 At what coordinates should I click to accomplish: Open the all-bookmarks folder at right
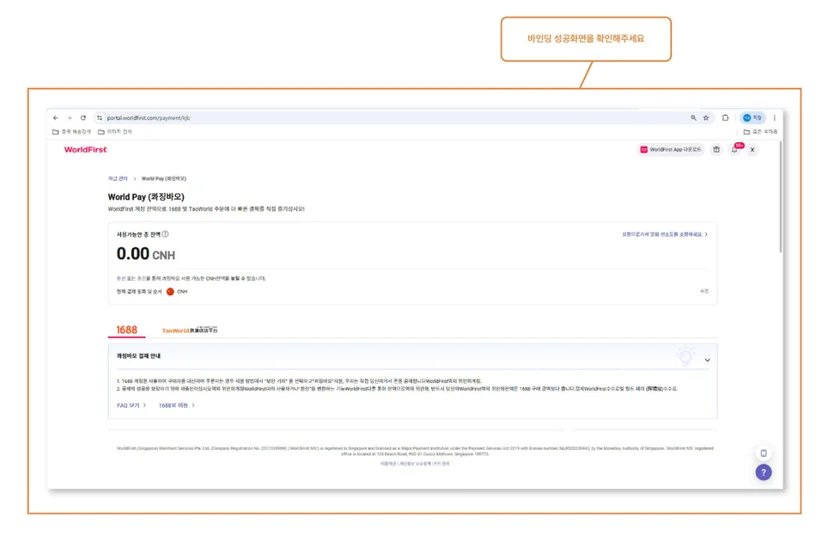[760, 132]
